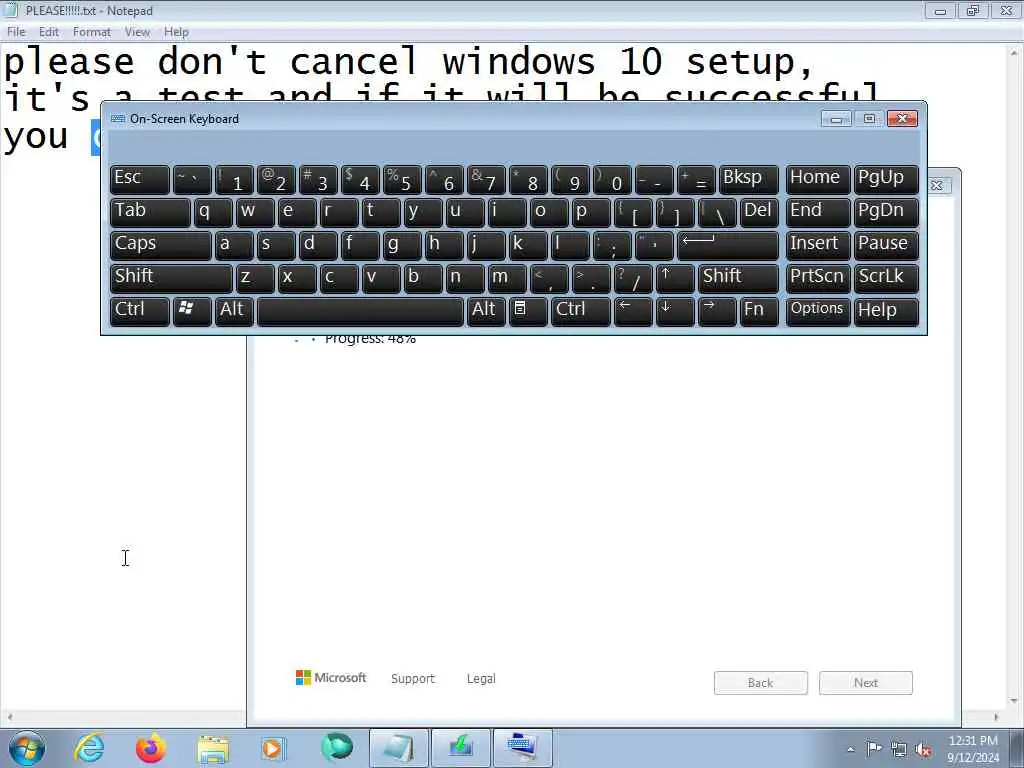
Task: Launch Internet Explorer from the taskbar
Action: click(x=89, y=748)
